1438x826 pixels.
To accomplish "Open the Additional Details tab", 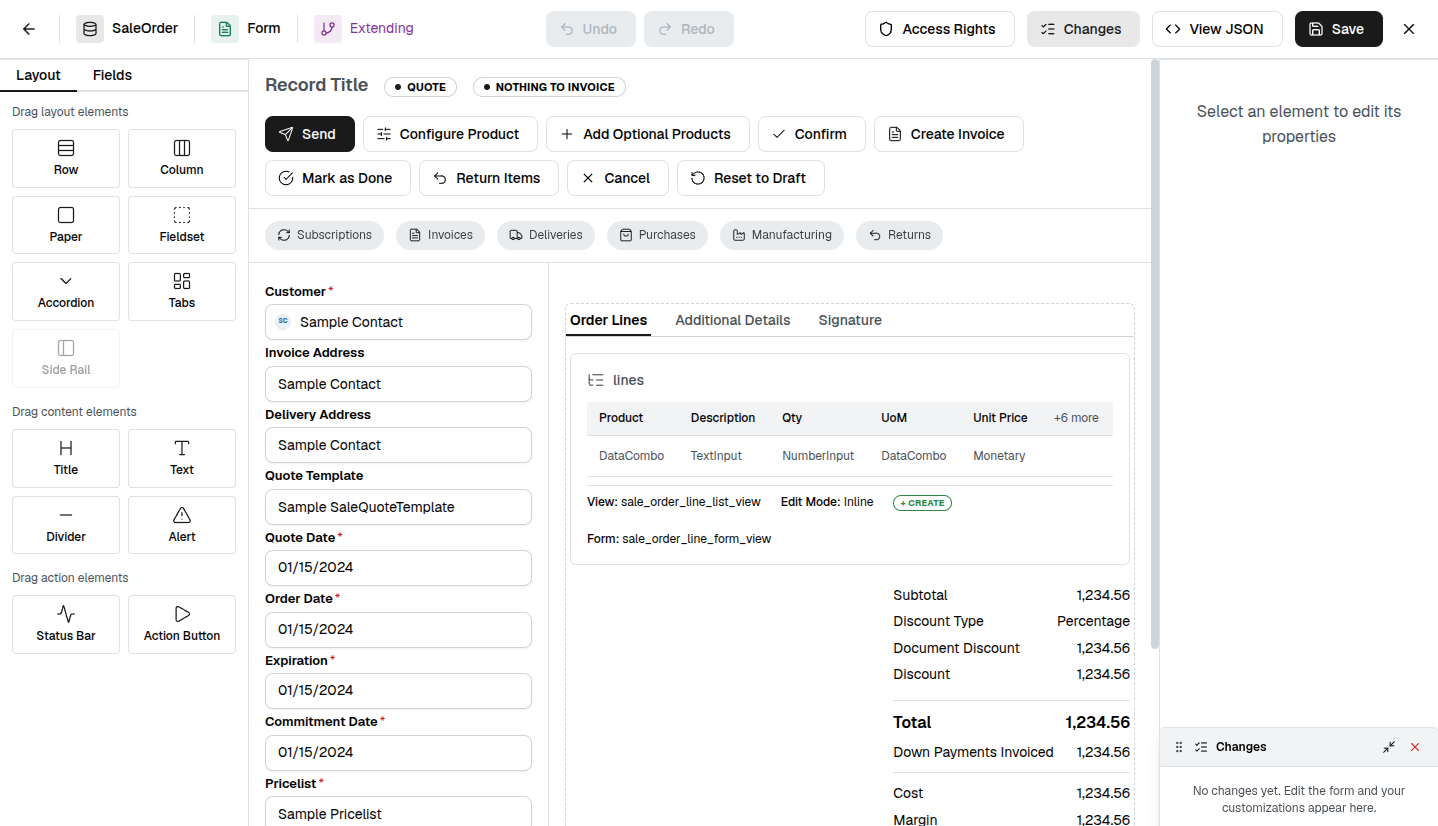I will [733, 320].
